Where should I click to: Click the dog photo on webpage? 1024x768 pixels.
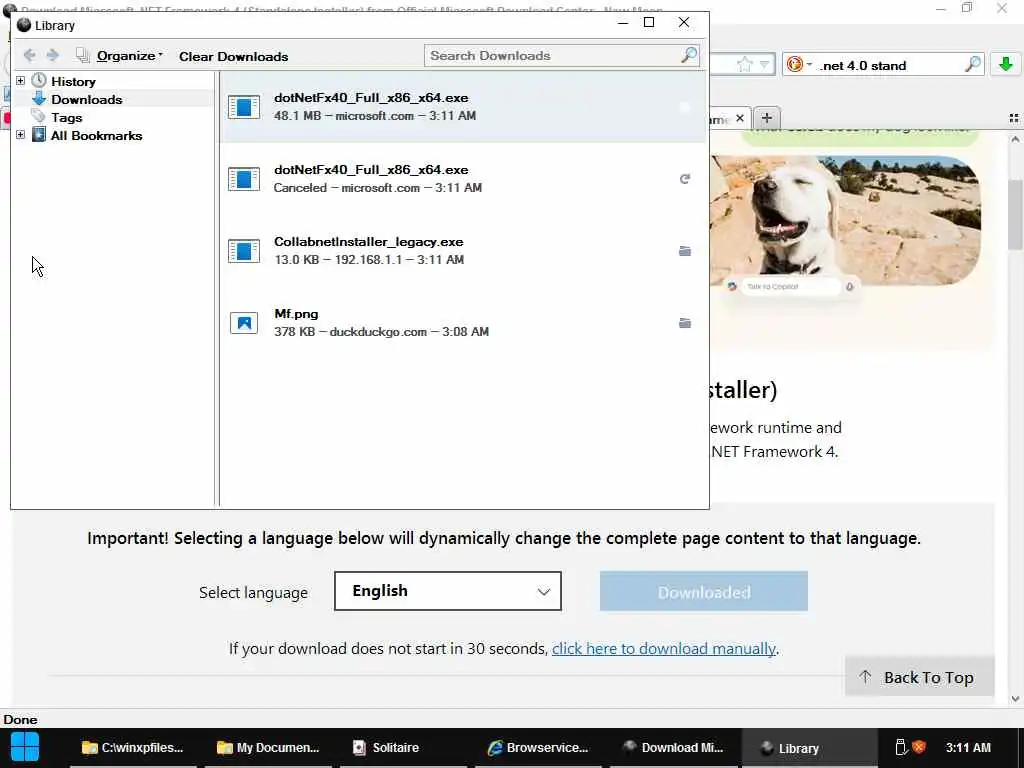[x=845, y=219]
